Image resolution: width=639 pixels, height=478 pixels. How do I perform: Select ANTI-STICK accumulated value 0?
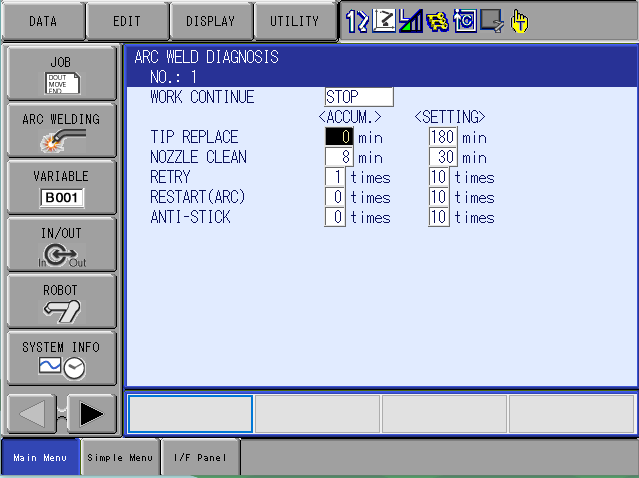pos(335,217)
